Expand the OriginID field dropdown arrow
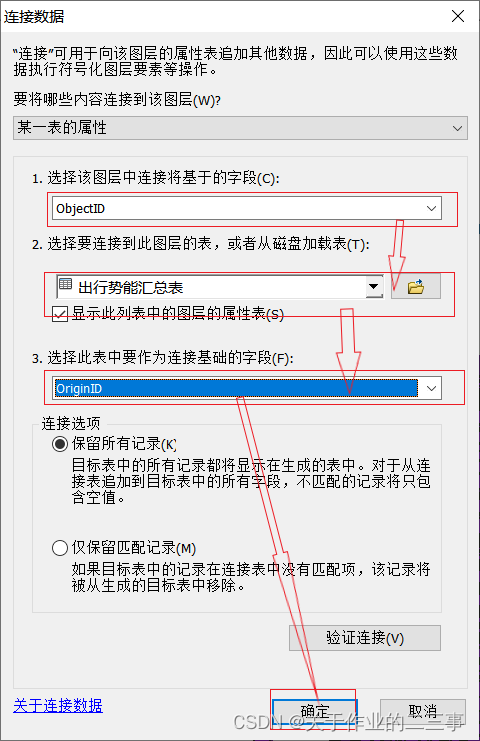Image resolution: width=480 pixels, height=741 pixels. pyautogui.click(x=431, y=388)
